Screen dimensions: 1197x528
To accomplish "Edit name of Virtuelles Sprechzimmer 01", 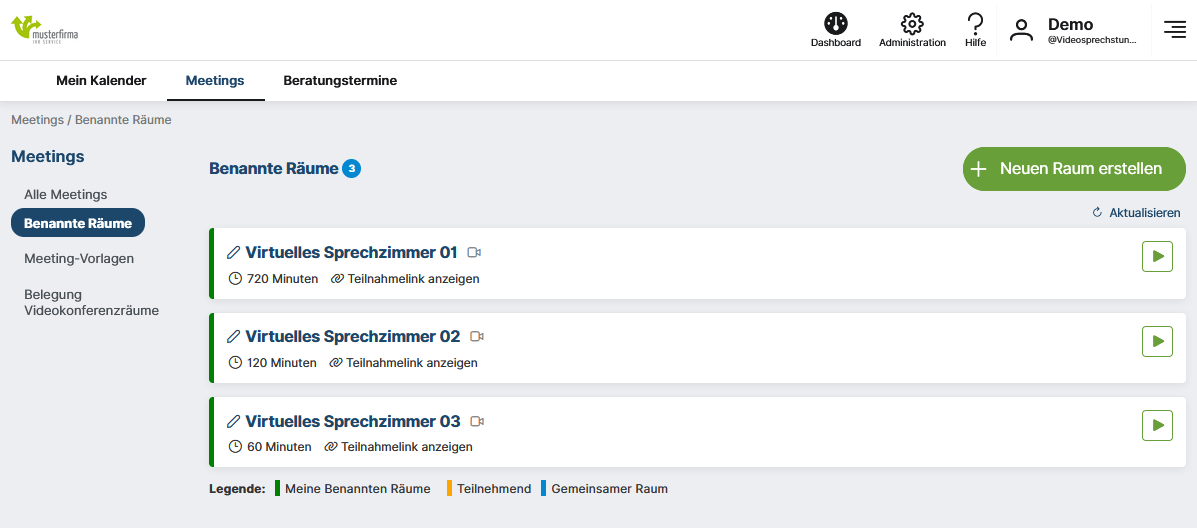I will pyautogui.click(x=234, y=253).
